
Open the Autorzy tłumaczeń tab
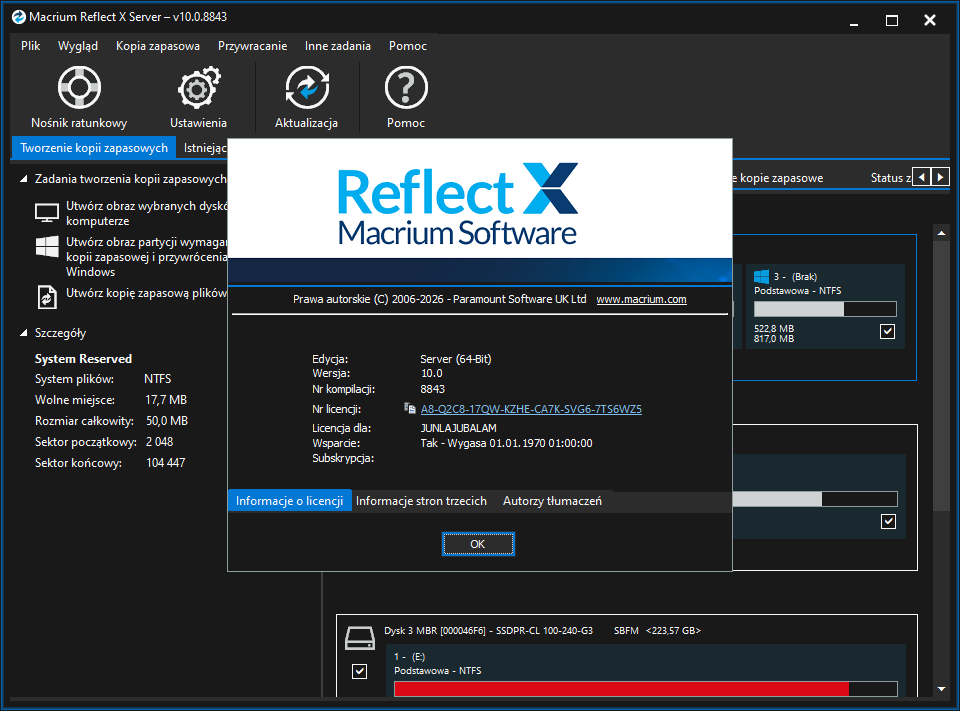click(x=552, y=501)
